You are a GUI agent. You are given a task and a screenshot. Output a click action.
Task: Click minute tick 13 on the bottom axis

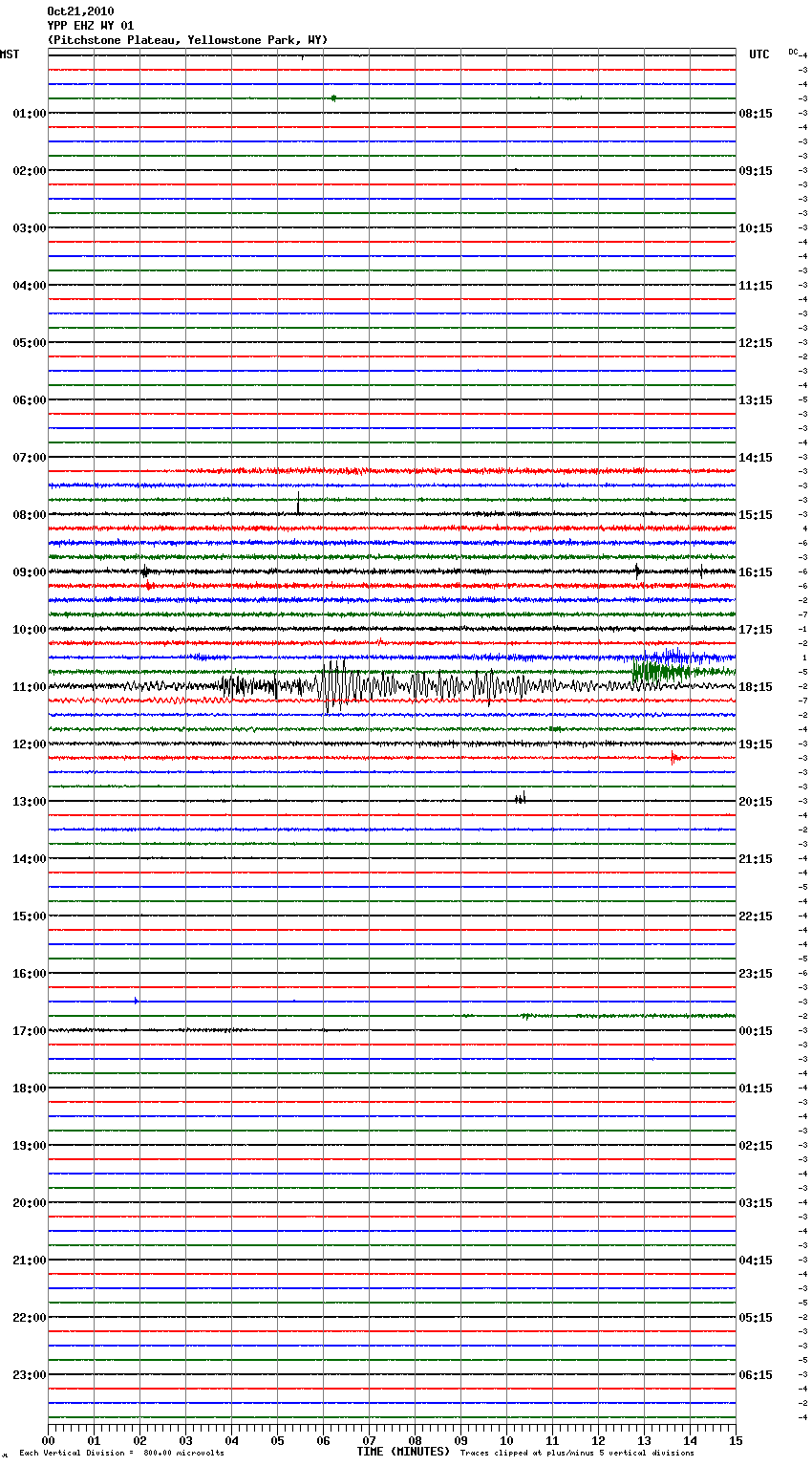[644, 1440]
